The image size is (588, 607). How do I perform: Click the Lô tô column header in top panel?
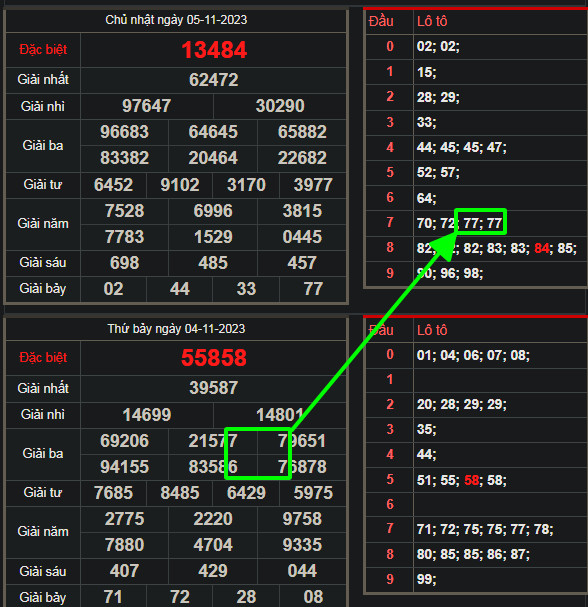[432, 21]
